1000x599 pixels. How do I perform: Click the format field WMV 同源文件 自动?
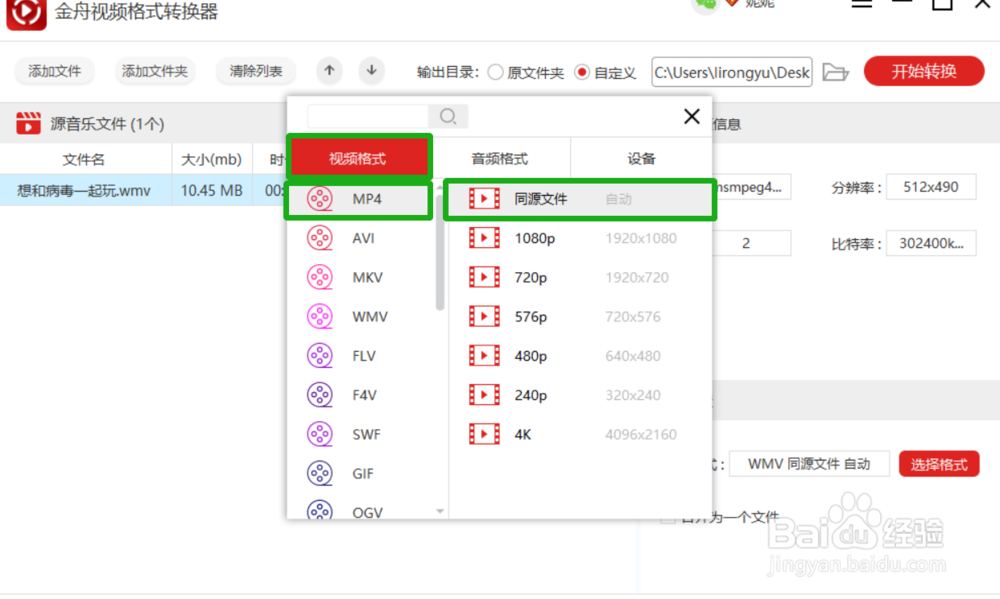(809, 464)
